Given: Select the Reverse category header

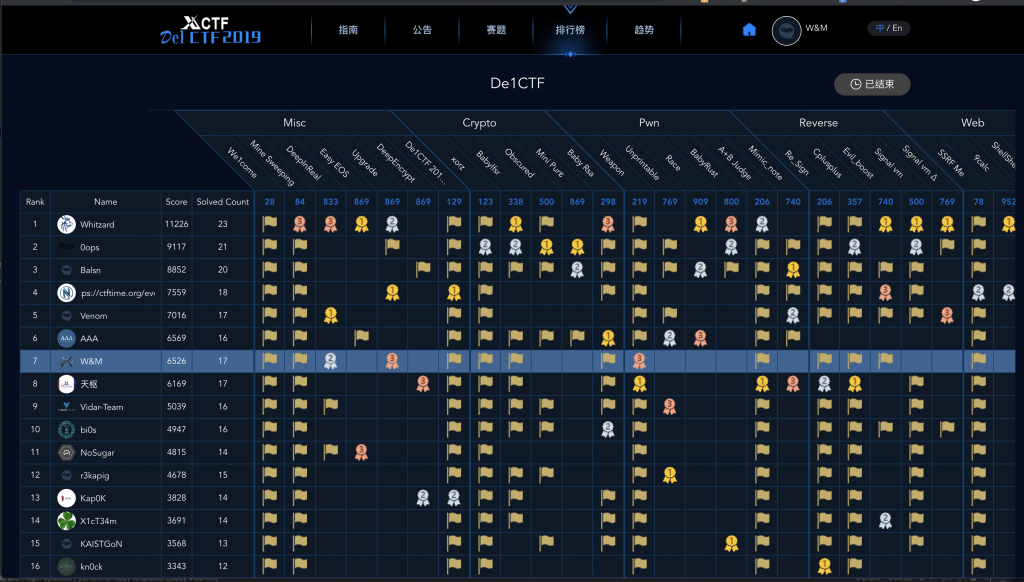Looking at the screenshot, I should (x=818, y=123).
